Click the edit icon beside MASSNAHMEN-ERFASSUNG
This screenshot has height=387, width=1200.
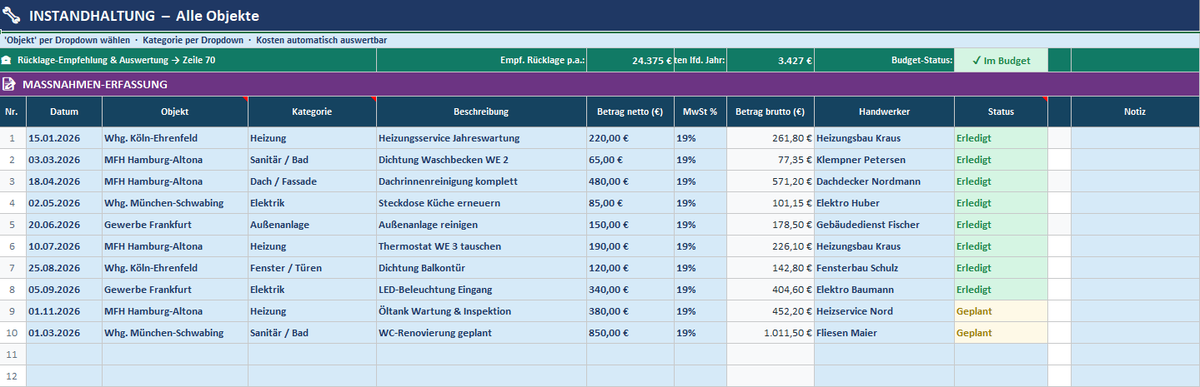[9, 84]
